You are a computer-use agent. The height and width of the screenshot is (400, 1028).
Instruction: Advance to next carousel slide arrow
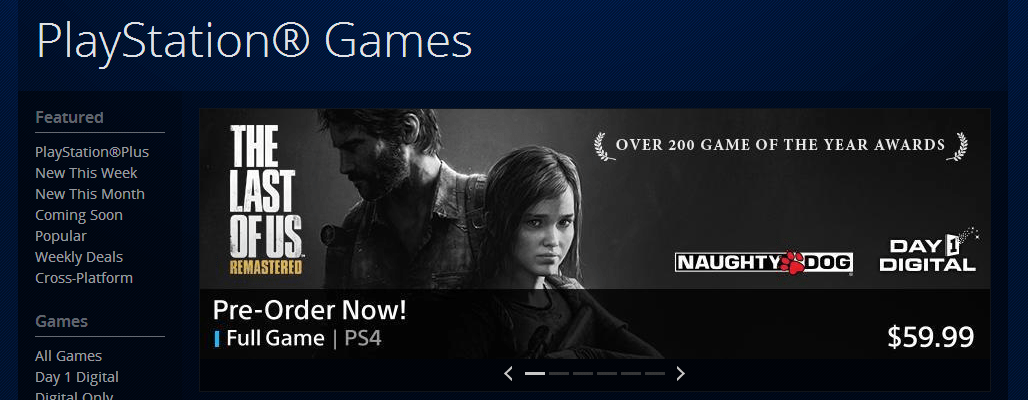coord(681,373)
